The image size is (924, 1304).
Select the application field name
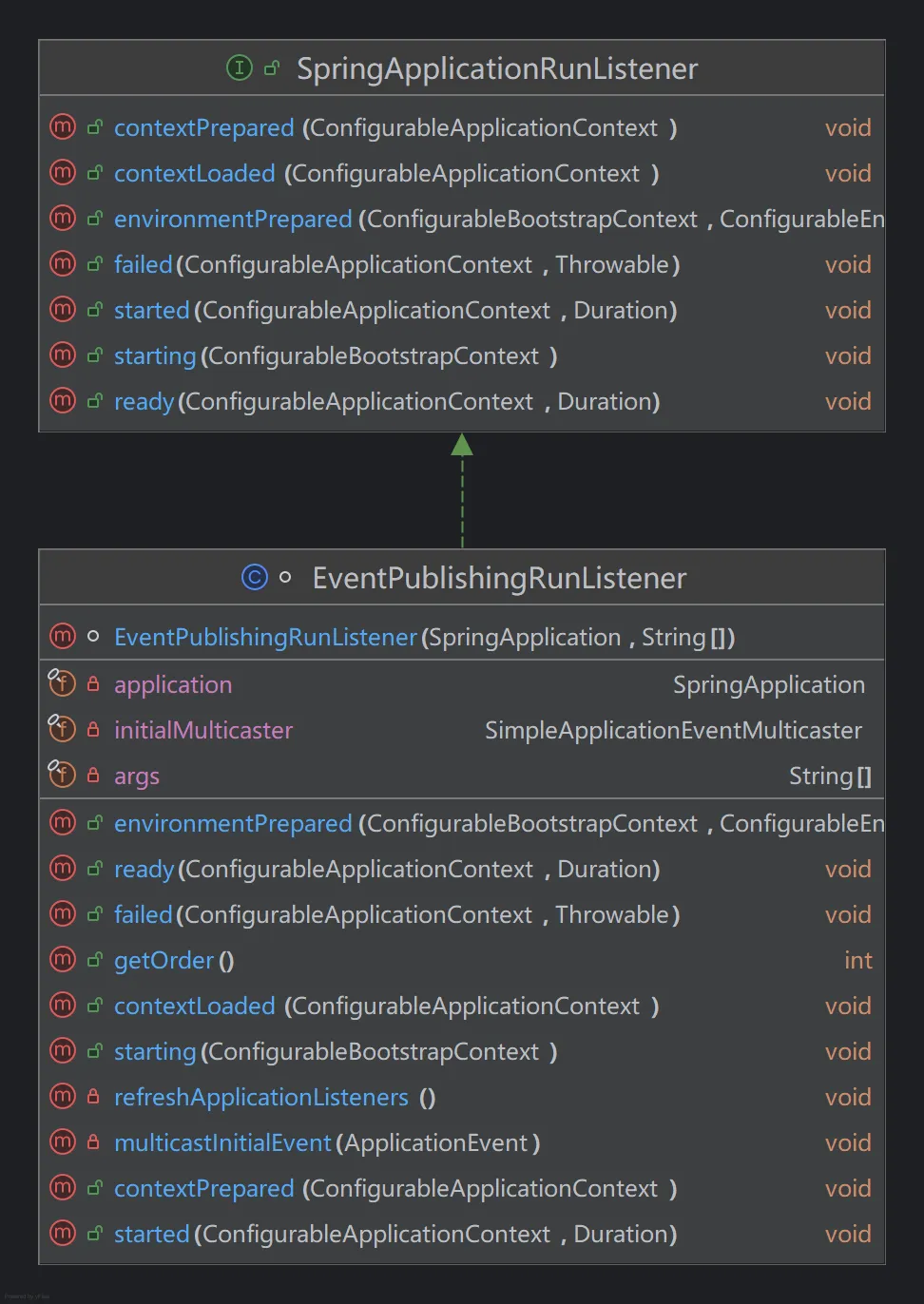click(173, 685)
